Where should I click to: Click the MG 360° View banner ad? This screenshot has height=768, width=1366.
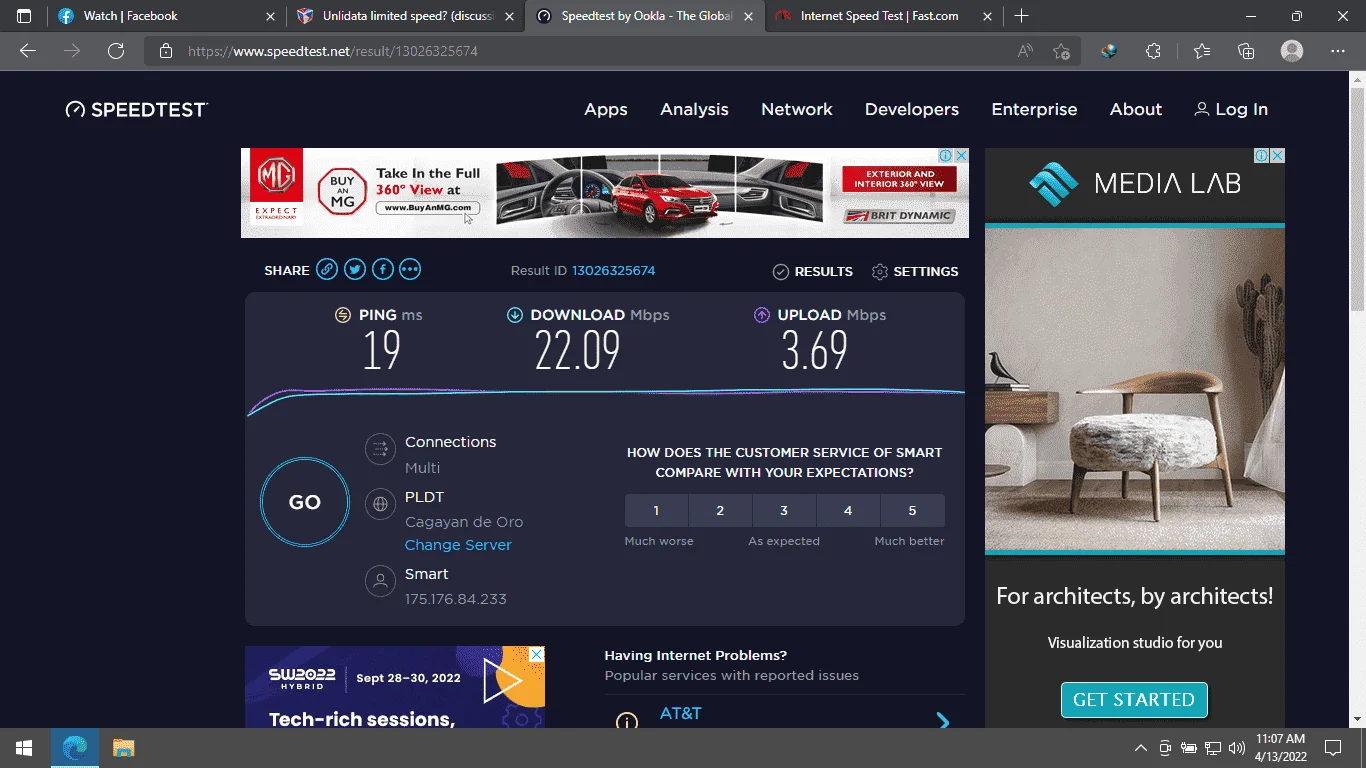point(605,193)
